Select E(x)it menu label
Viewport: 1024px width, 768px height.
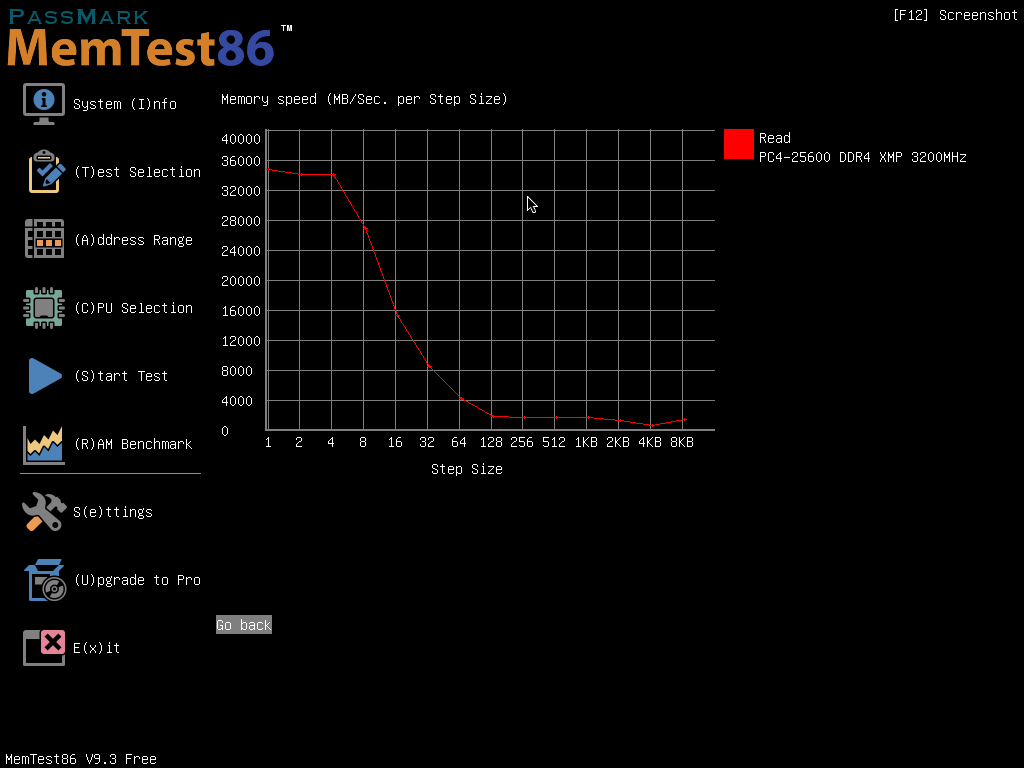coord(97,648)
